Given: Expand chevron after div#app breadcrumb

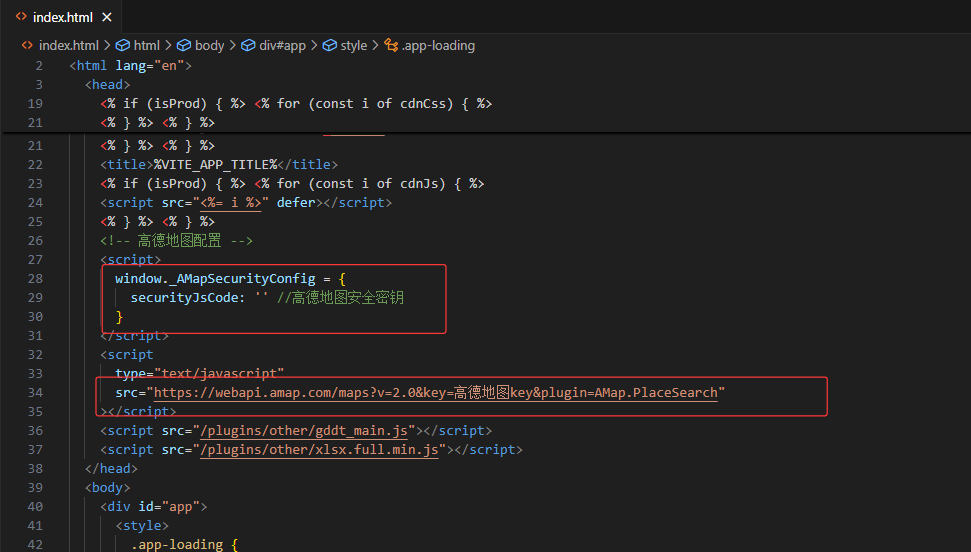Looking at the screenshot, I should point(314,45).
